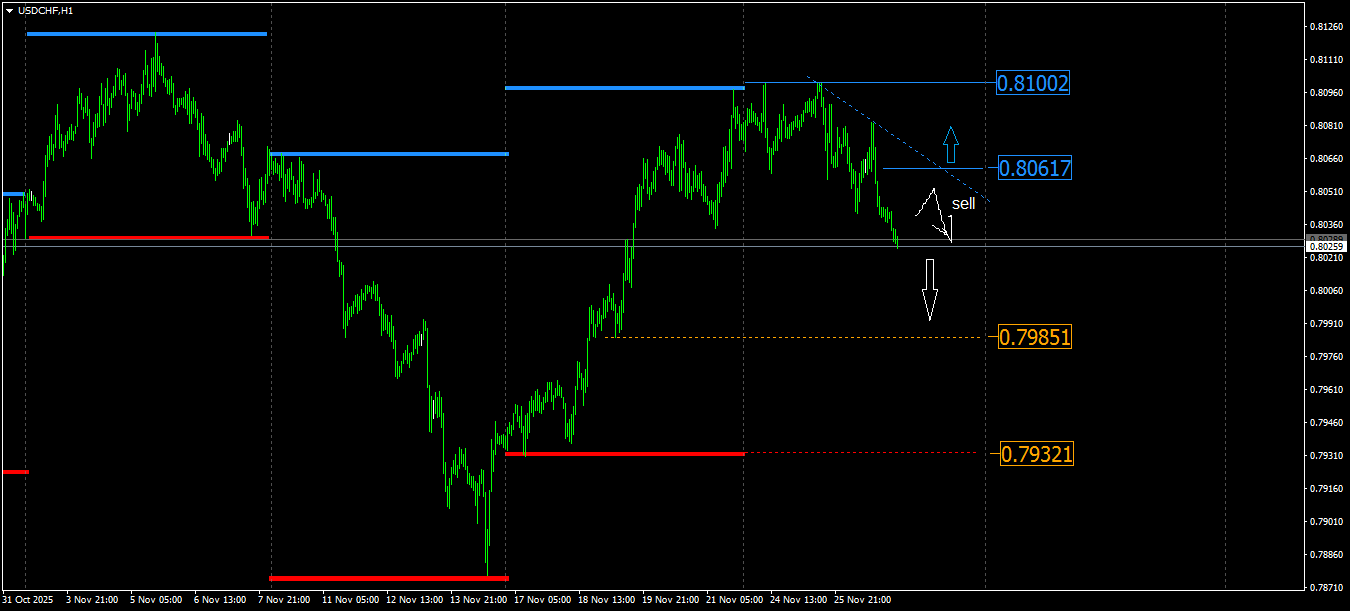Screen dimensions: 1350x611
Task: Select the 0.79851 orange price label
Action: [1035, 337]
